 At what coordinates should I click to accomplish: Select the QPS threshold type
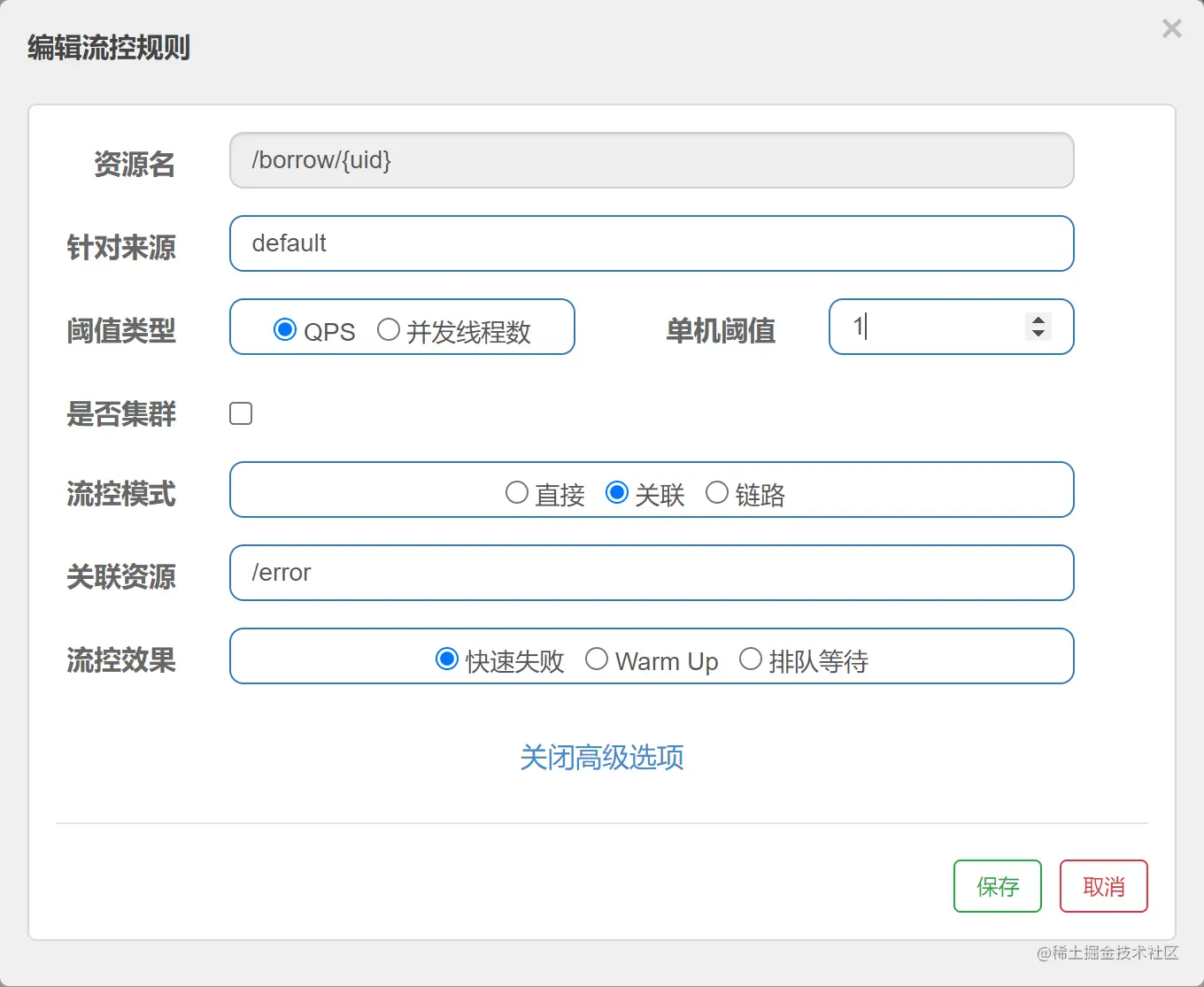tap(285, 330)
